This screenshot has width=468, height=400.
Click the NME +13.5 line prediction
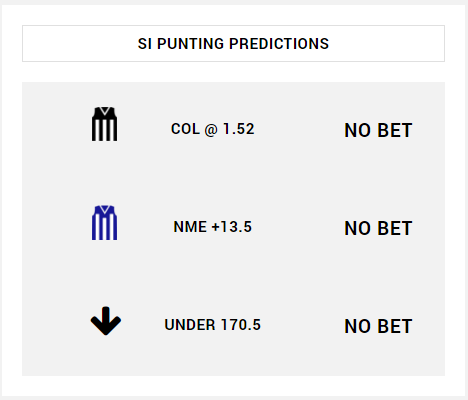pos(213,227)
